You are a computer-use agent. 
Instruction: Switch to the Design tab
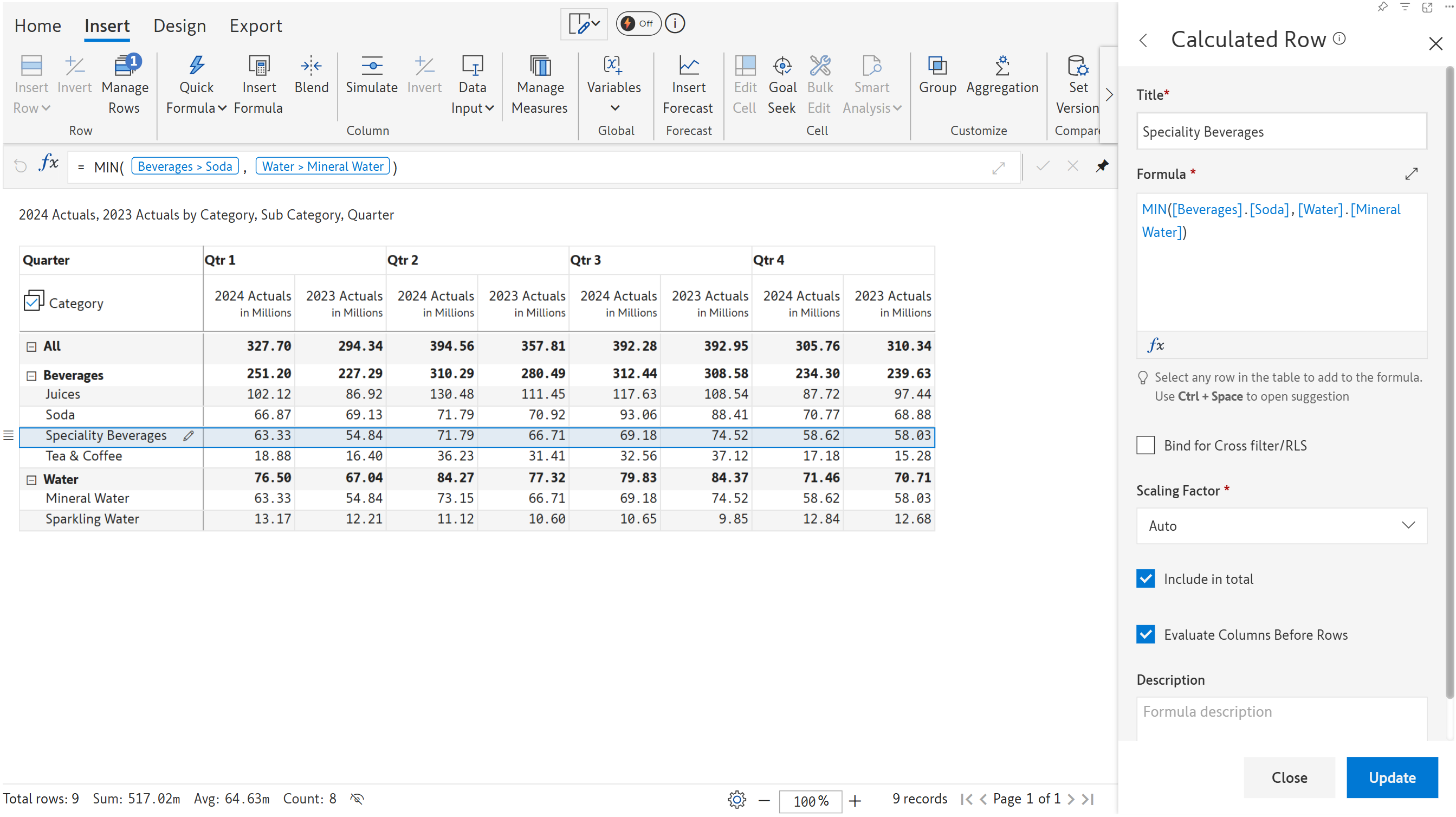coord(179,26)
